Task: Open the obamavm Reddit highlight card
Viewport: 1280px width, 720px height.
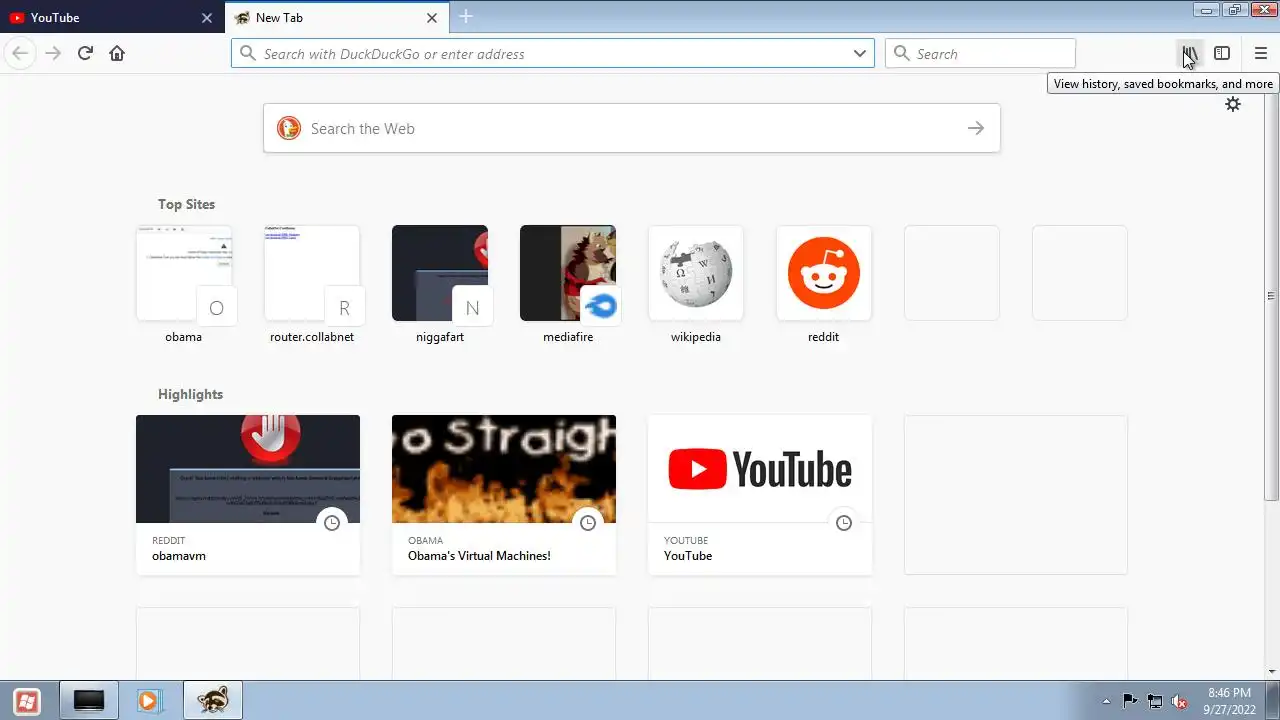Action: pyautogui.click(x=248, y=495)
